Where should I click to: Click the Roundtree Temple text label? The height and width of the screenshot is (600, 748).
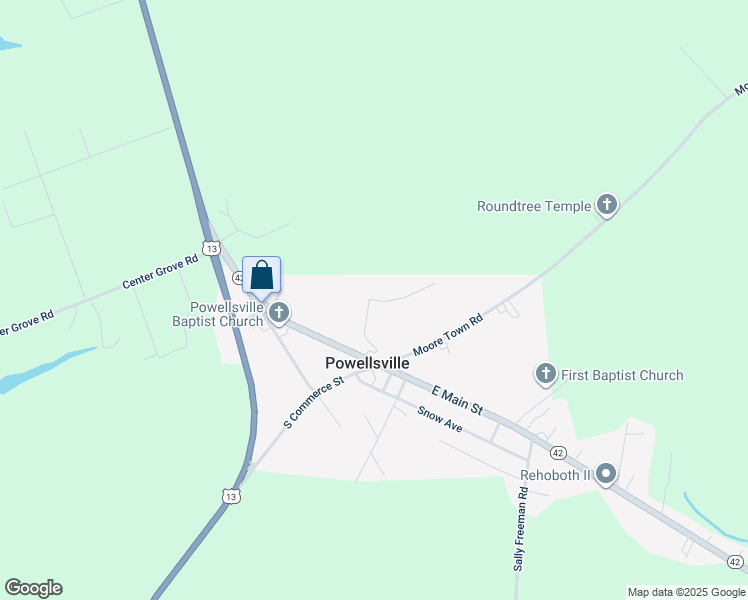534,207
